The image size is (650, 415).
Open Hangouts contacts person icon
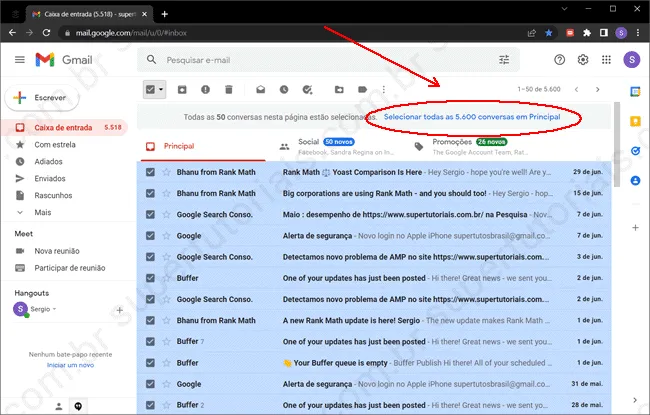pyautogui.click(x=59, y=406)
